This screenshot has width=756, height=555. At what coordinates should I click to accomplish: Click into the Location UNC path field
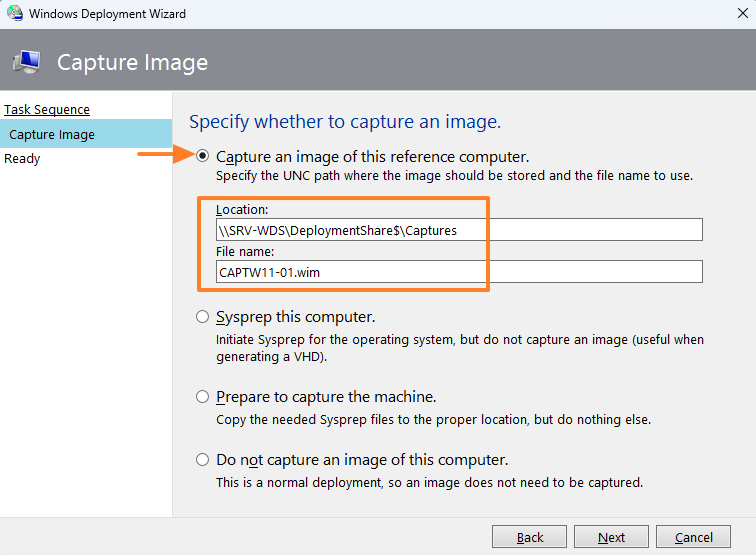click(459, 230)
